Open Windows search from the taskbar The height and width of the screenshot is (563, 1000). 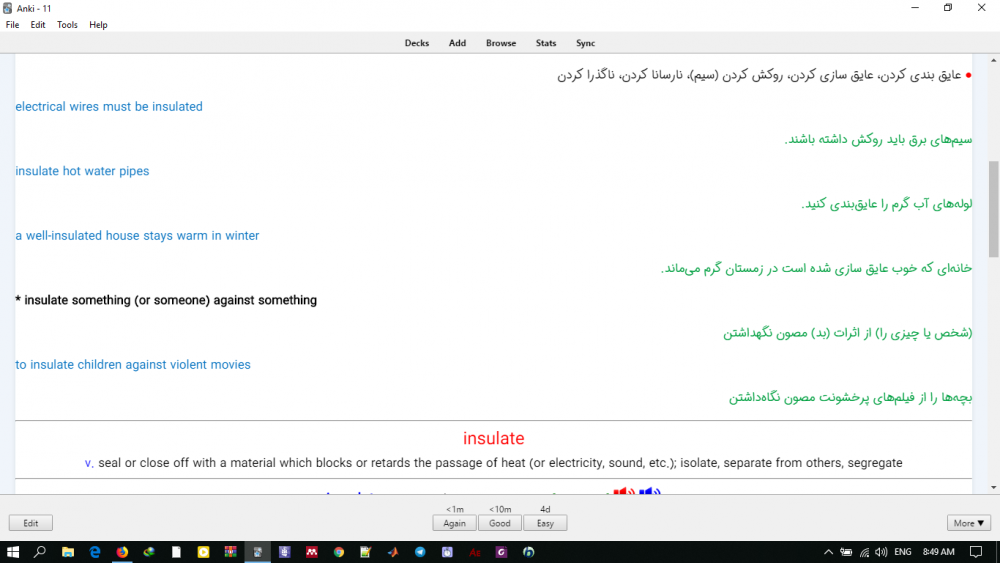(x=40, y=552)
